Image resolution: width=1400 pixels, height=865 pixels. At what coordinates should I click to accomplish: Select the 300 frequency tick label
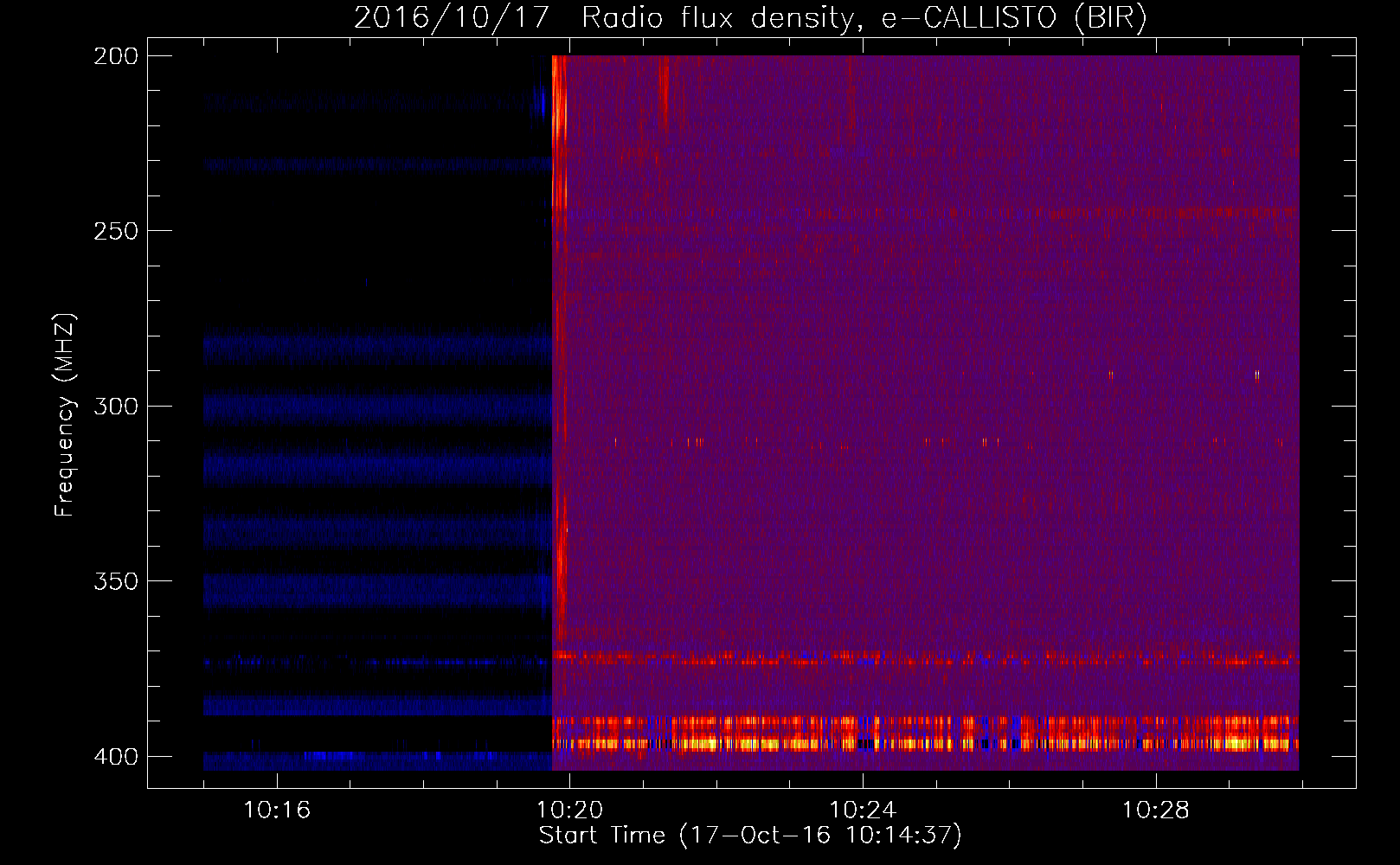(x=116, y=406)
